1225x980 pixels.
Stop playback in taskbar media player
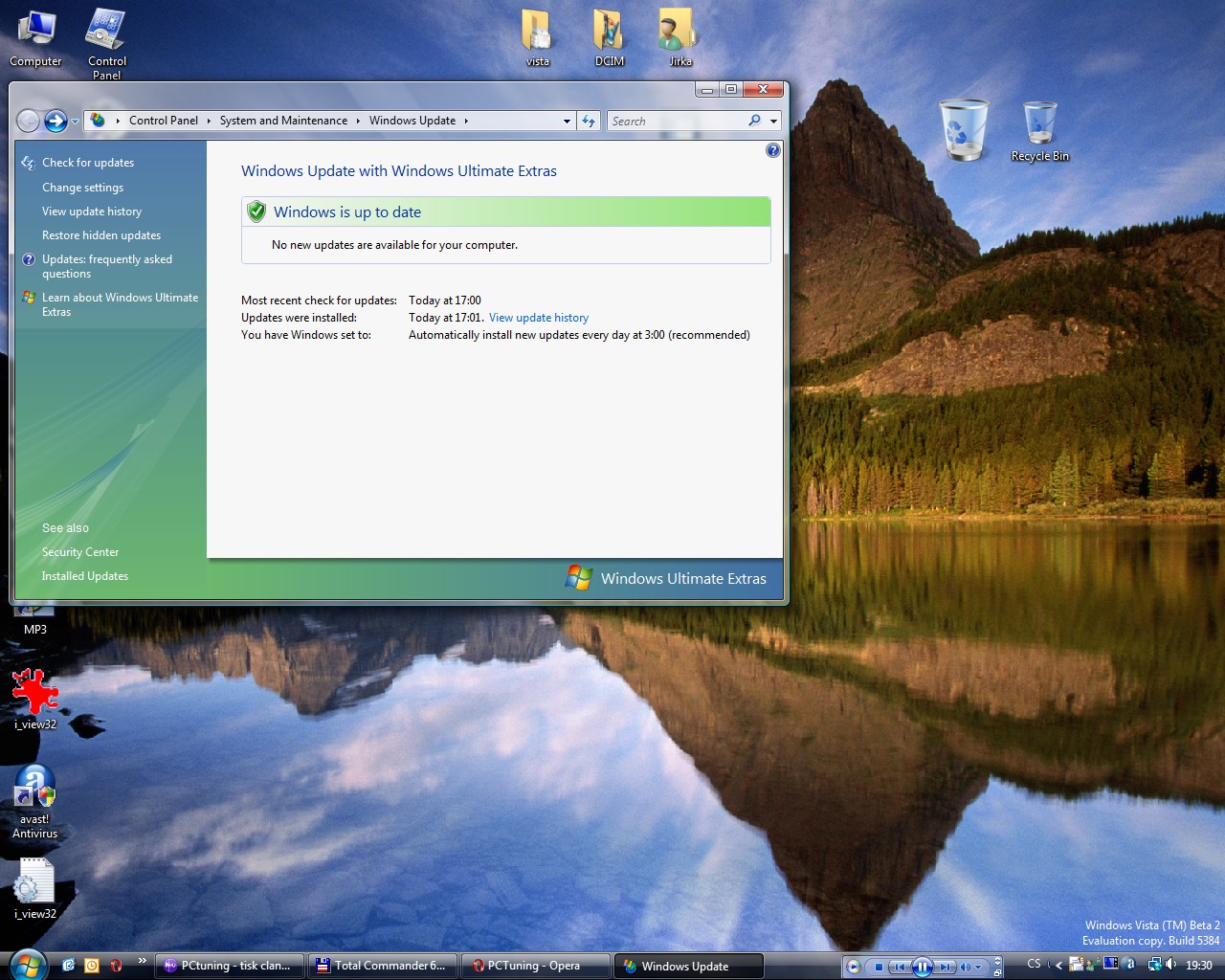coord(879,967)
